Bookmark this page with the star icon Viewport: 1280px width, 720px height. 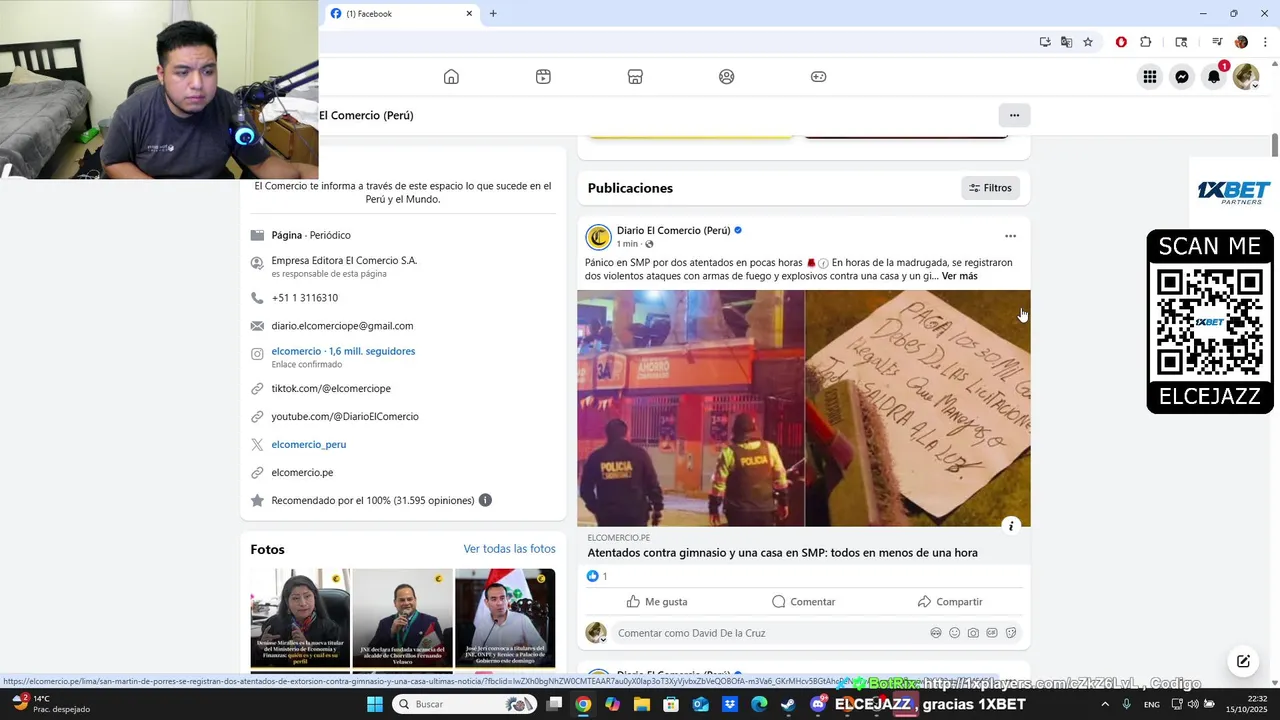coord(1088,42)
